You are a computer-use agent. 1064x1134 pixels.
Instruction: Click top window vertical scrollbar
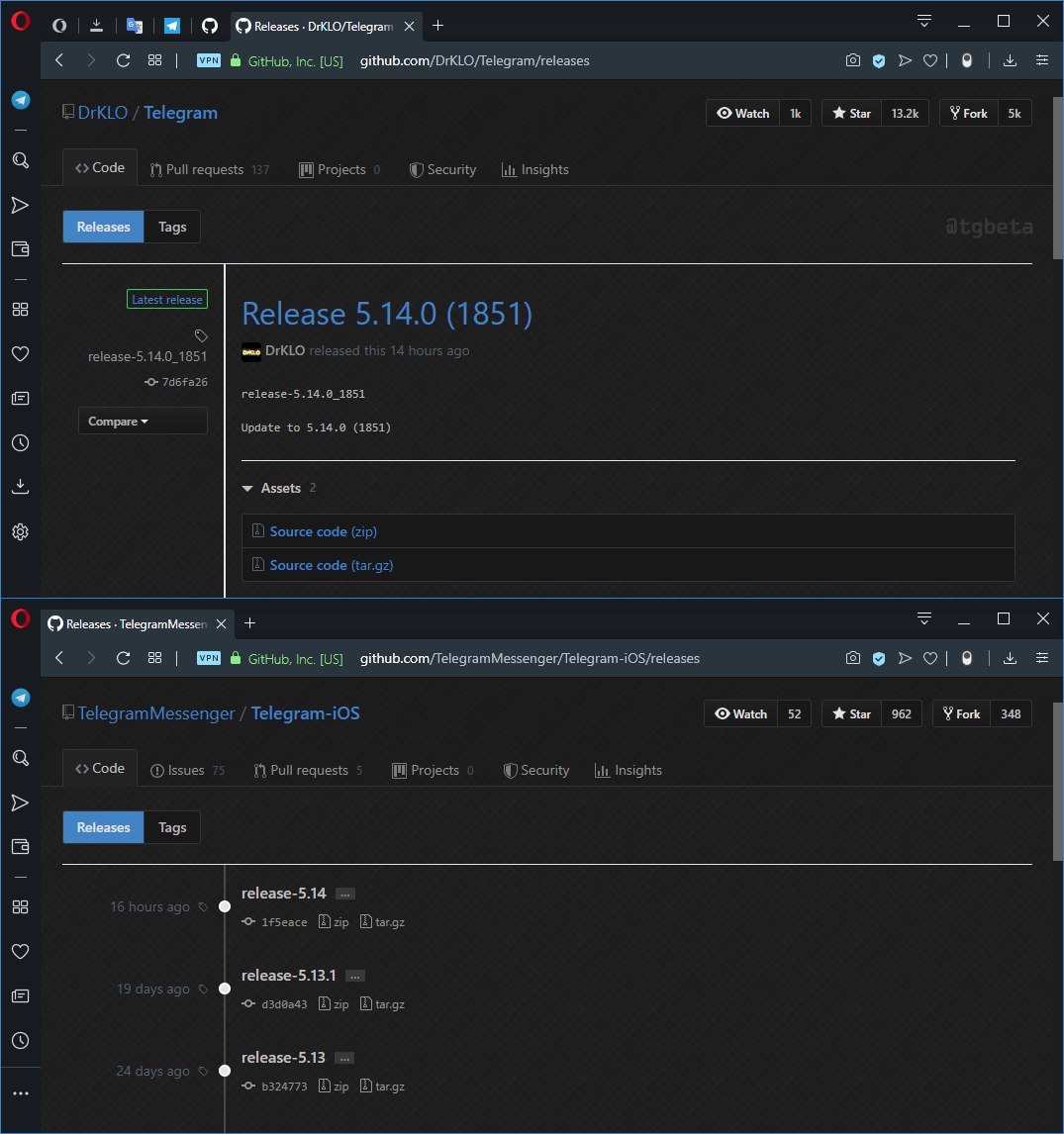coord(1057,177)
